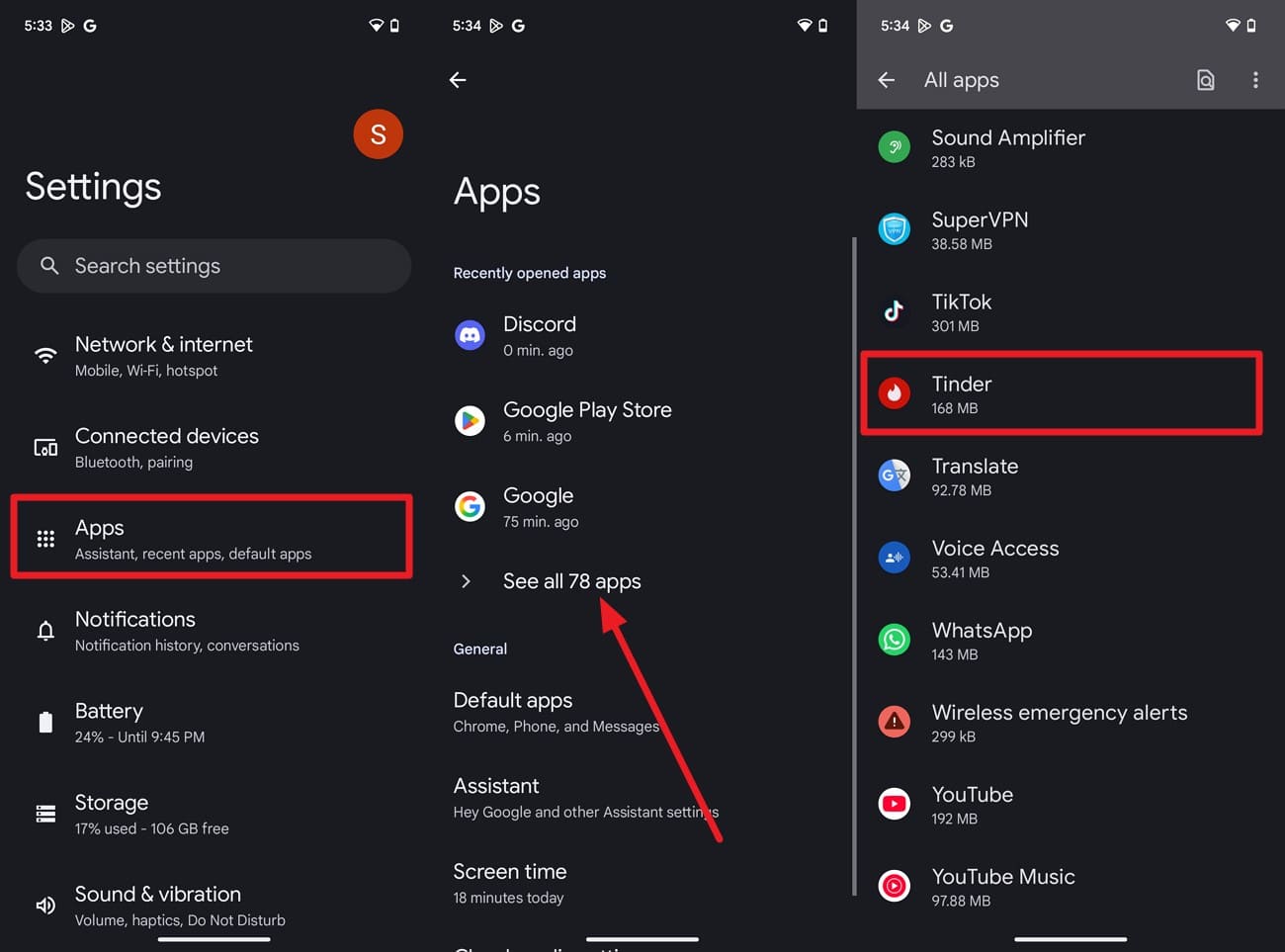Viewport: 1285px width, 952px height.
Task: Click the Apps page scrollbar
Action: click(854, 566)
